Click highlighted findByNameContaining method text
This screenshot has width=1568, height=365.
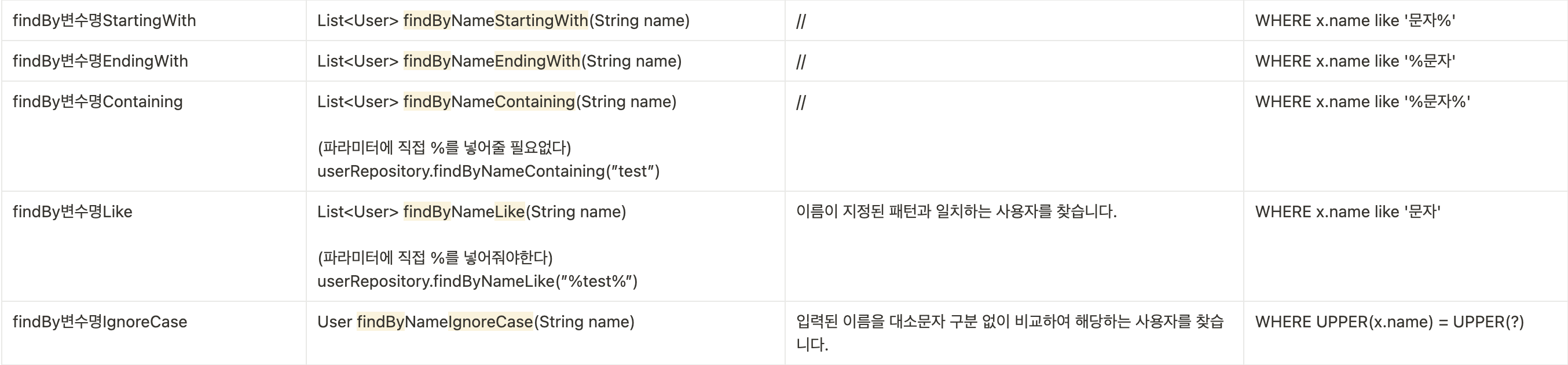[489, 101]
